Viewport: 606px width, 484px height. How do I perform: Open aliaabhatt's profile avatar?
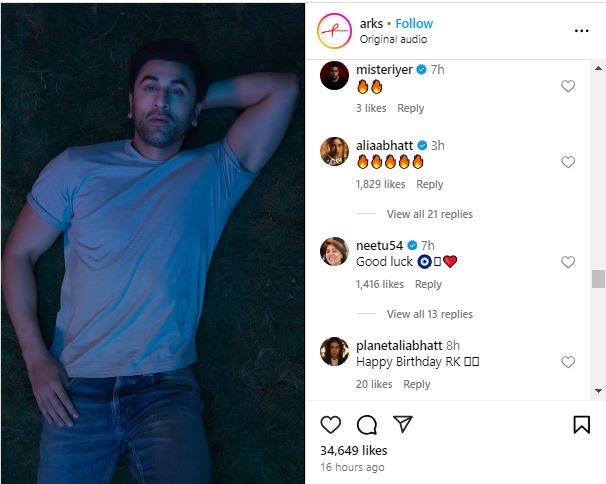(x=333, y=152)
